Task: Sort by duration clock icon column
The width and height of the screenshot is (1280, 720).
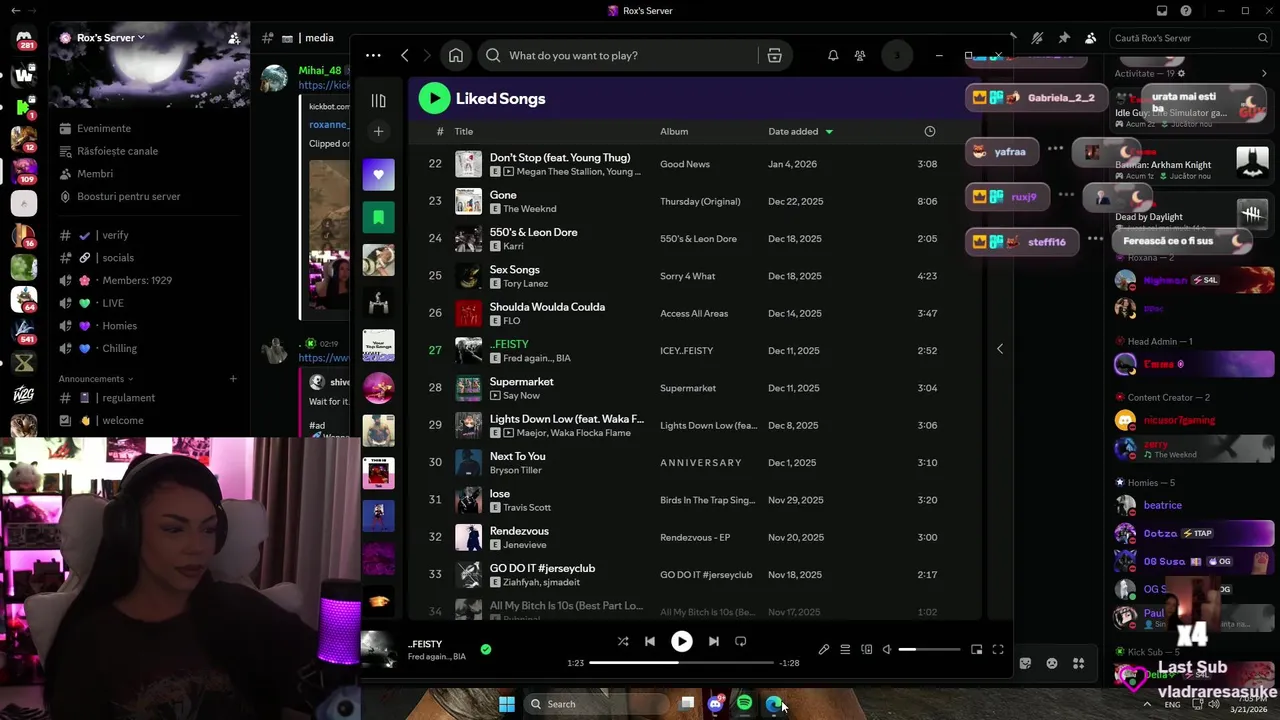Action: tap(930, 131)
